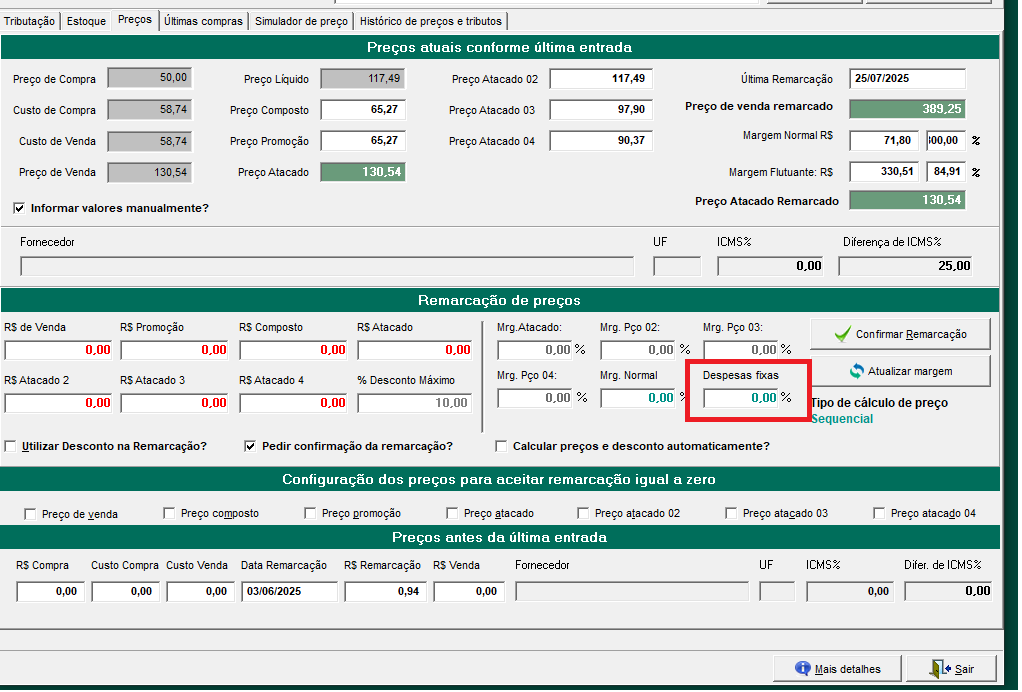Click the blue info Mais detalhes icon
Viewport: 1022px width, 692px height.
[x=802, y=668]
